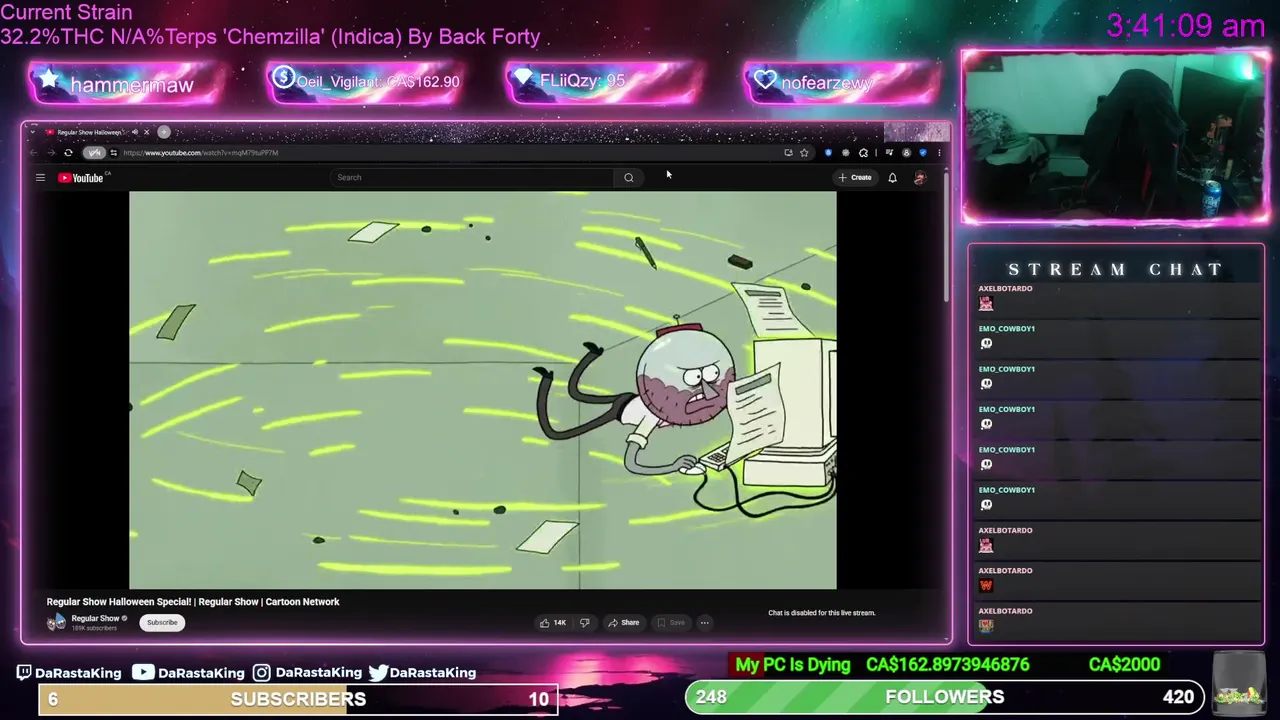Focus the YouTube search box

pos(473,178)
